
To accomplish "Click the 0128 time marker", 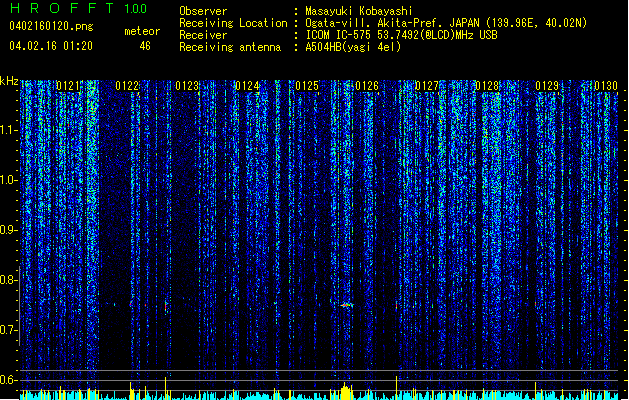I will click(487, 86).
